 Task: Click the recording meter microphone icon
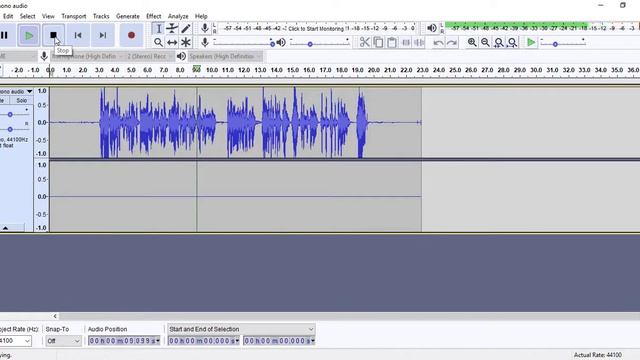coord(204,28)
